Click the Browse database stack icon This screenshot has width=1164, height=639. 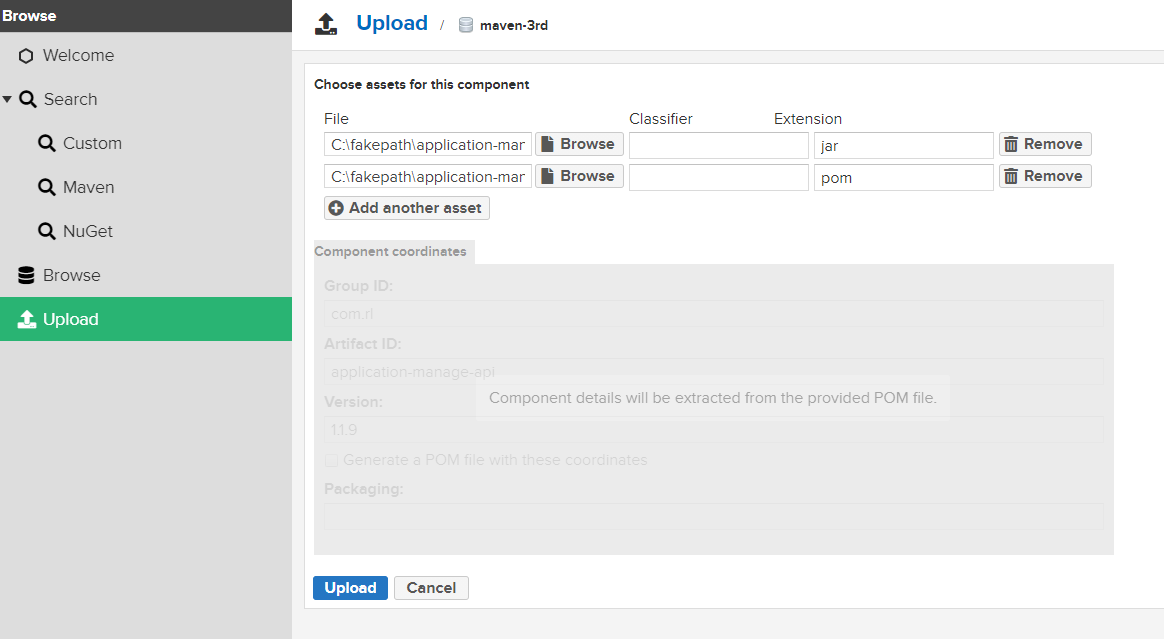point(27,275)
